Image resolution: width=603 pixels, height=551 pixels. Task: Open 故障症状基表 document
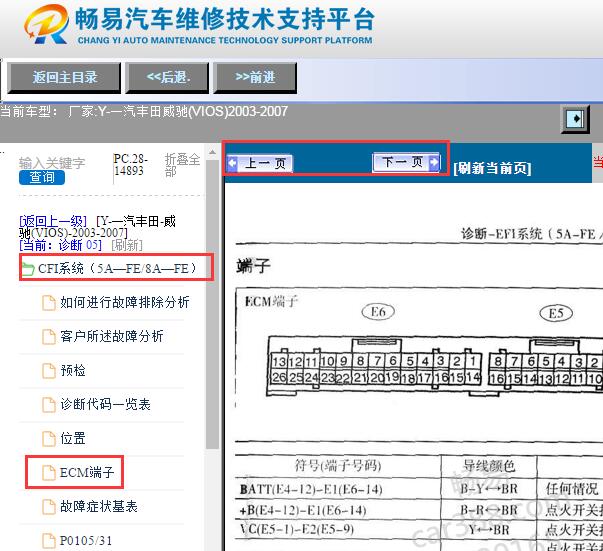tap(98, 506)
